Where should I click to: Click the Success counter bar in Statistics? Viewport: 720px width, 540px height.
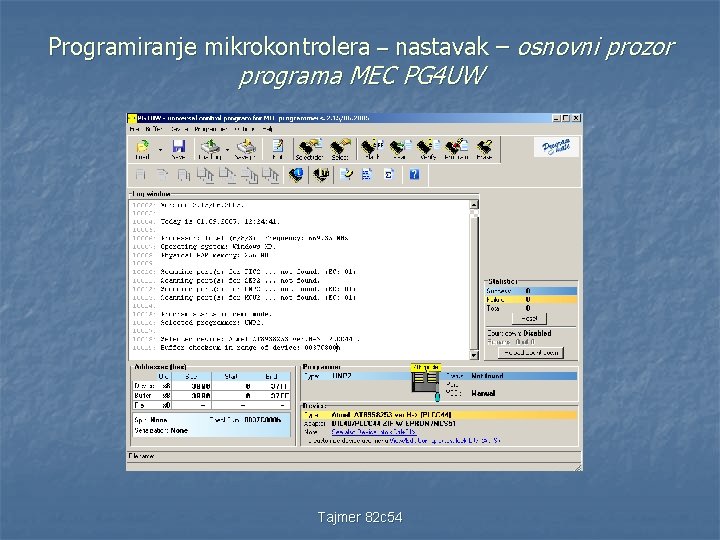(x=531, y=291)
